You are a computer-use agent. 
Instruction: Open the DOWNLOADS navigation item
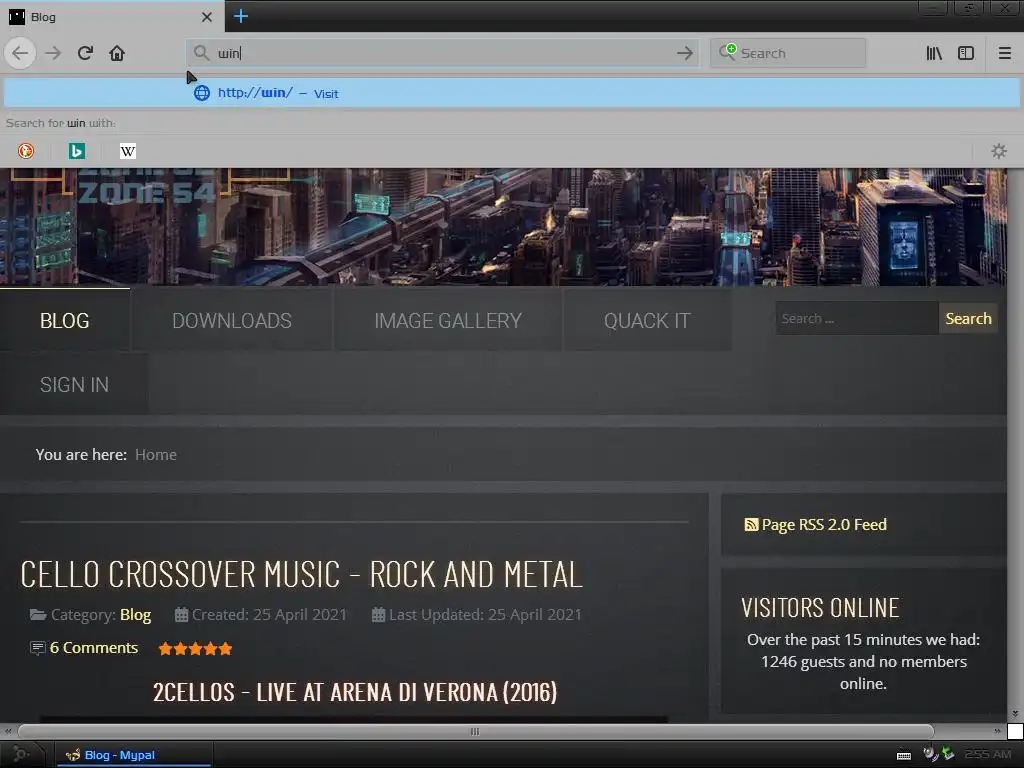[232, 321]
